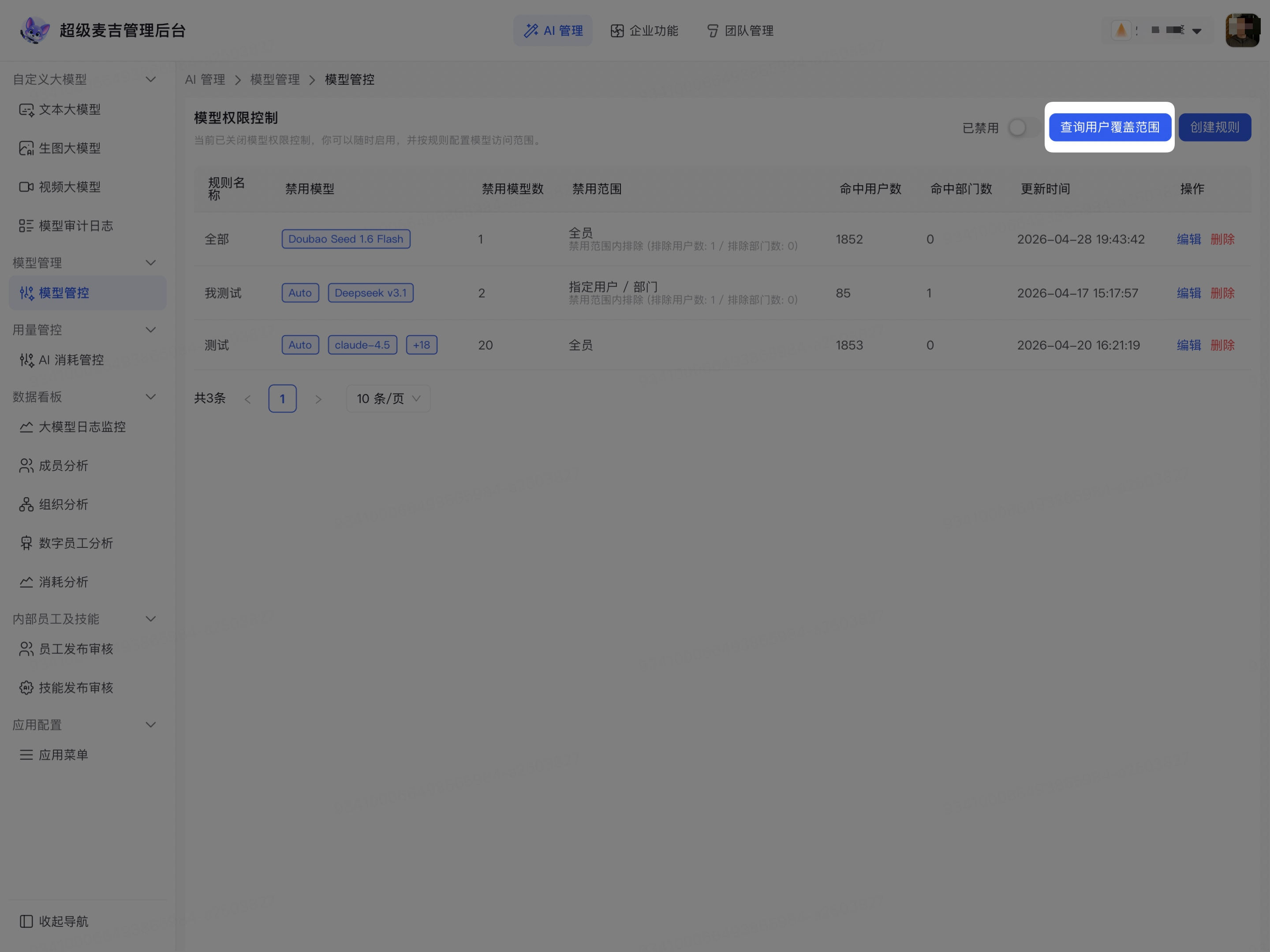Click the 模型审计日志 list icon
This screenshot has height=952, width=1270.
click(x=26, y=226)
